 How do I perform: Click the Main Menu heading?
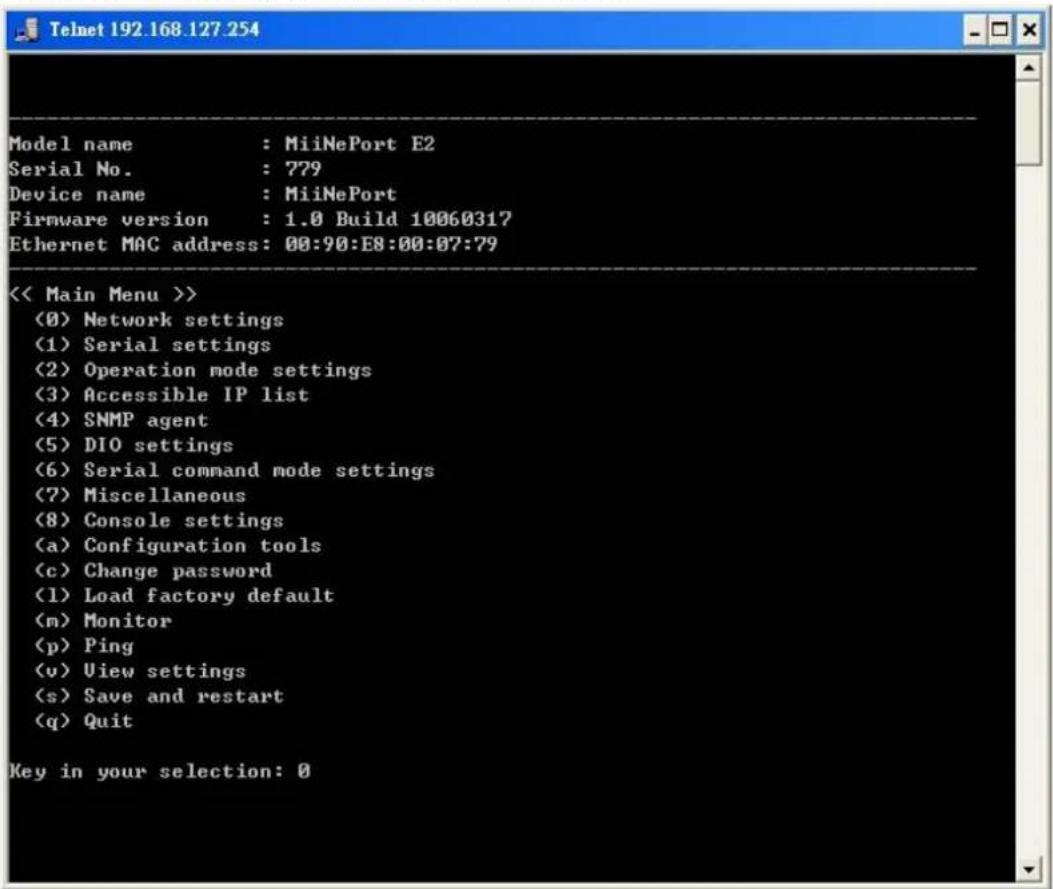click(x=103, y=295)
